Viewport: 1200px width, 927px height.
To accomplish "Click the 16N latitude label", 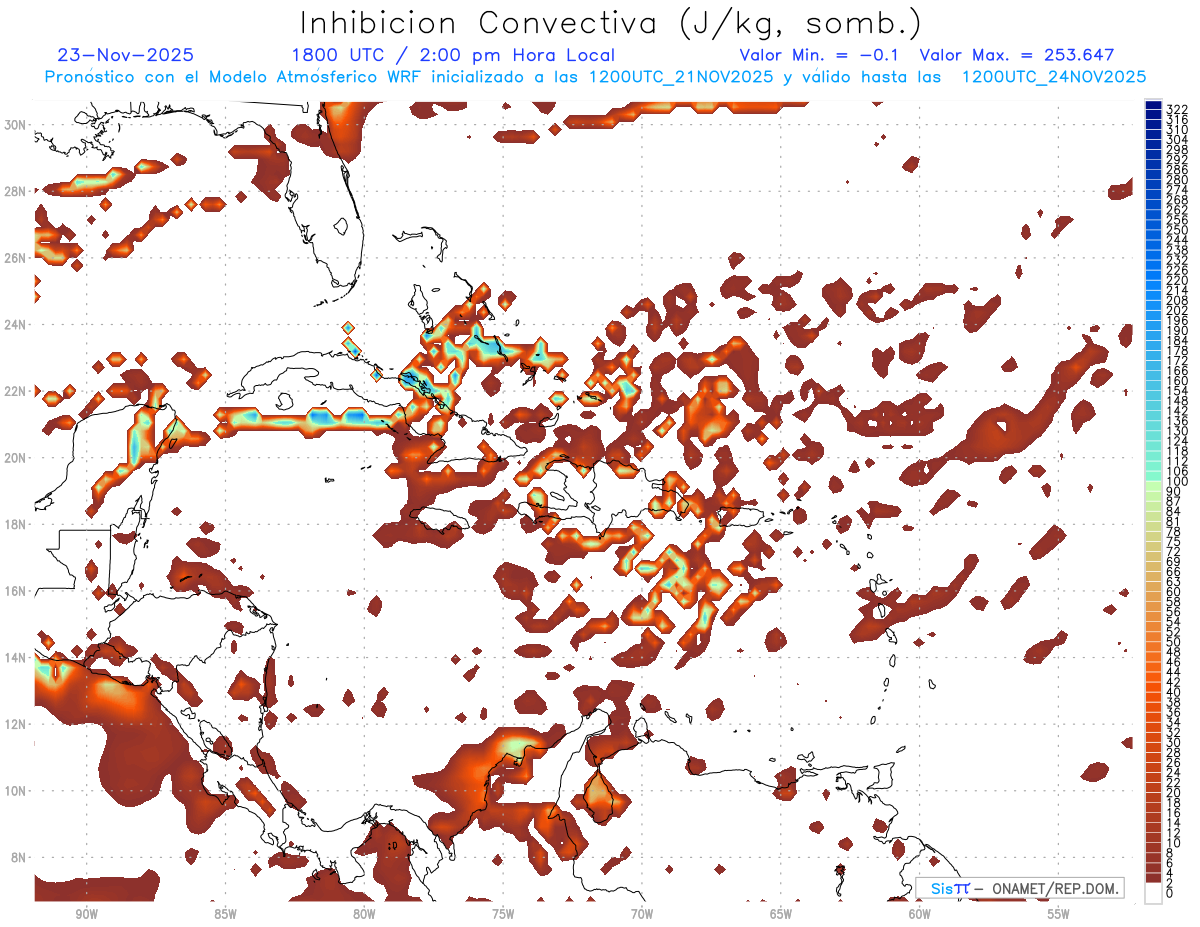I will pos(15,591).
